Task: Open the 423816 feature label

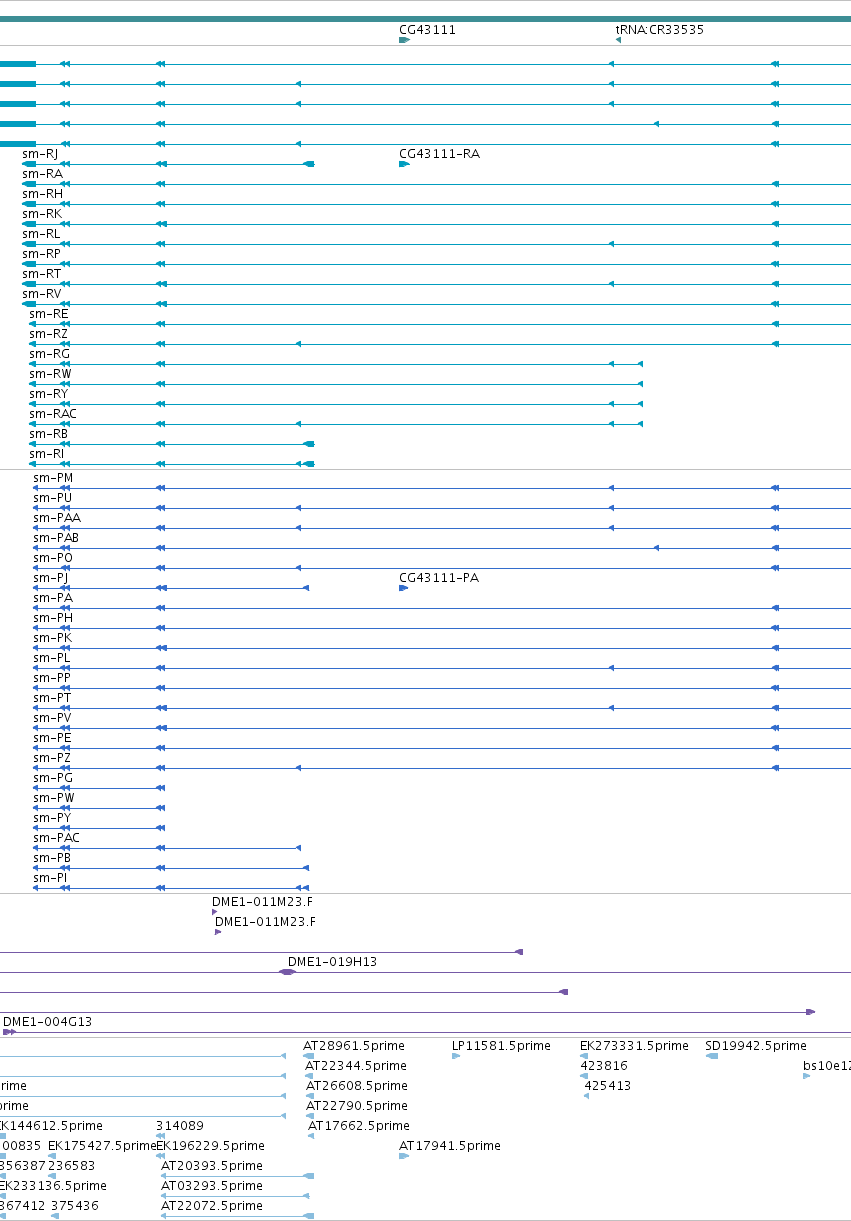Action: [x=604, y=1066]
